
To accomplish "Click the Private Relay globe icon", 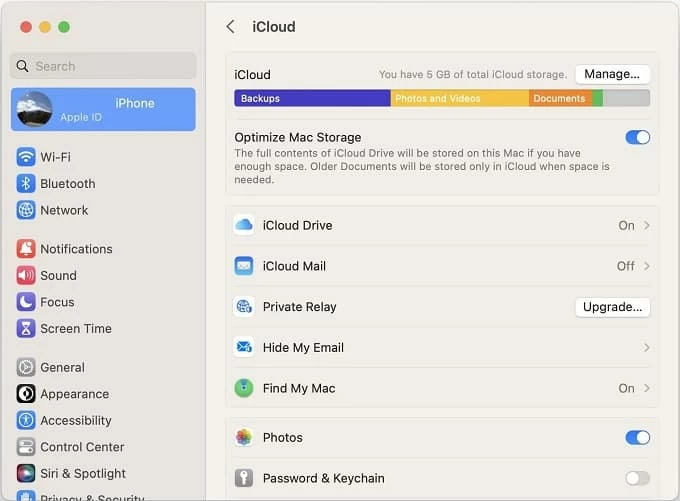I will (x=244, y=307).
